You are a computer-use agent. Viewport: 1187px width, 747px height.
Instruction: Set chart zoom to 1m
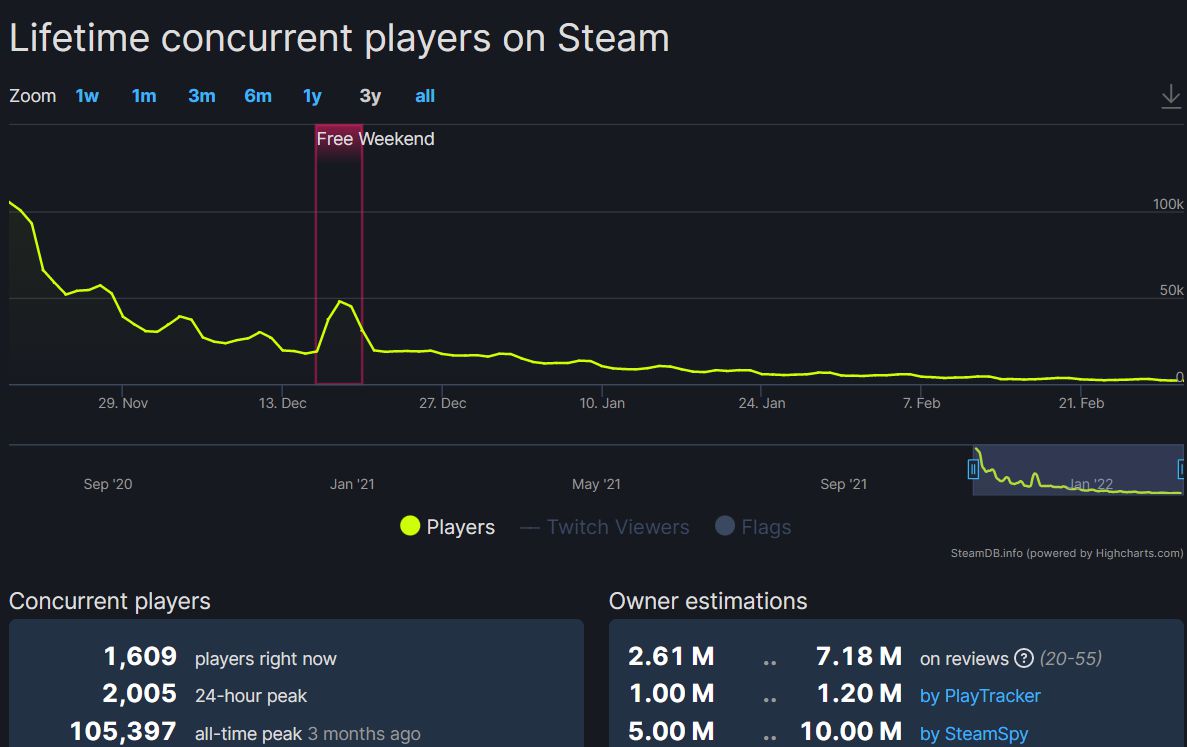tap(144, 96)
